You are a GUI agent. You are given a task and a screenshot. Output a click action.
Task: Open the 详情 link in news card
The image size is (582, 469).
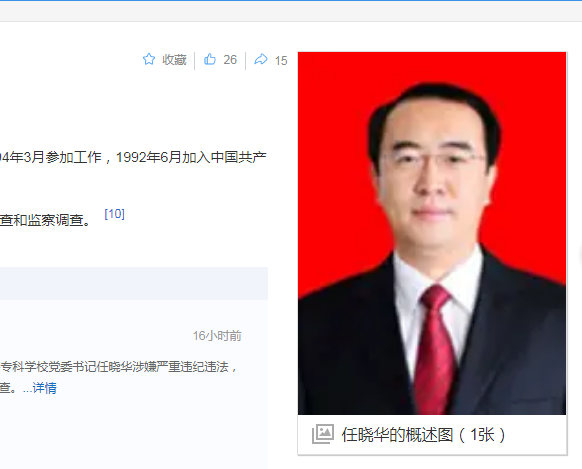point(45,388)
